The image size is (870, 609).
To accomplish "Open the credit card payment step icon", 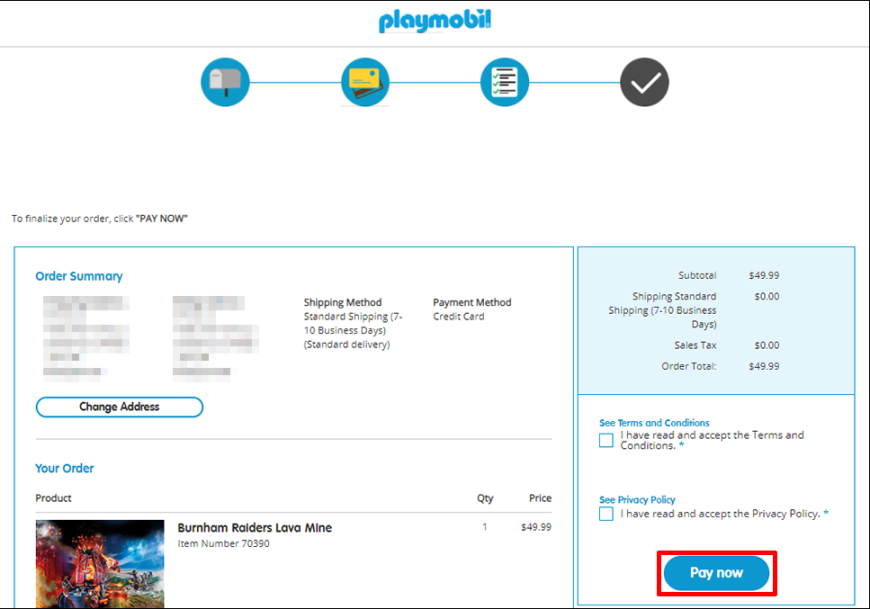I will (365, 82).
